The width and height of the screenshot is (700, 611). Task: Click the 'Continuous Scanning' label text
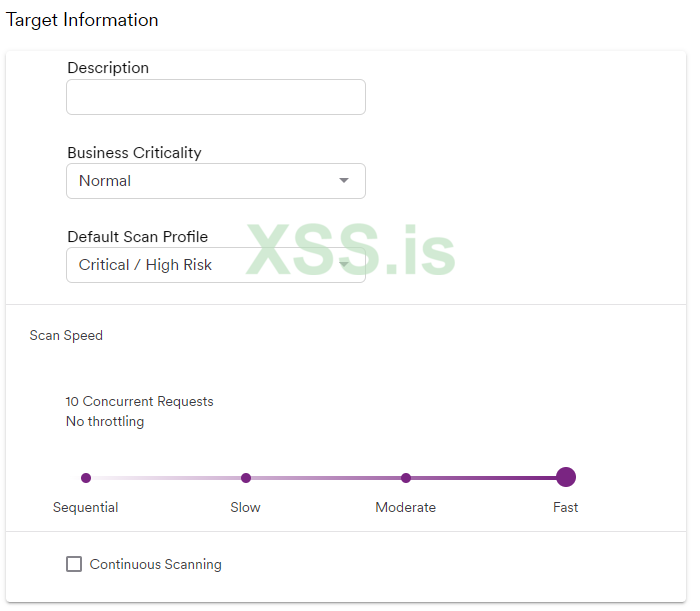[156, 564]
